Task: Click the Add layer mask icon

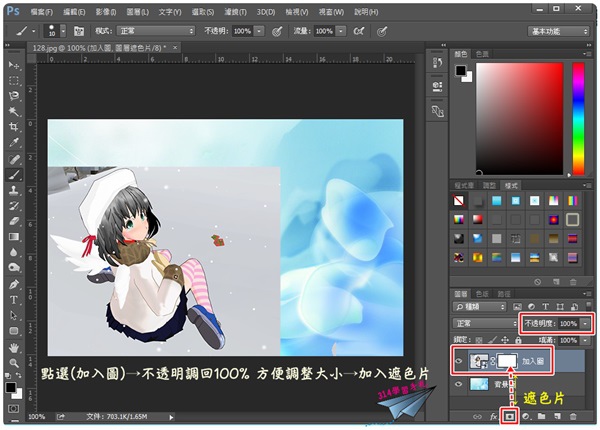Action: coord(509,416)
